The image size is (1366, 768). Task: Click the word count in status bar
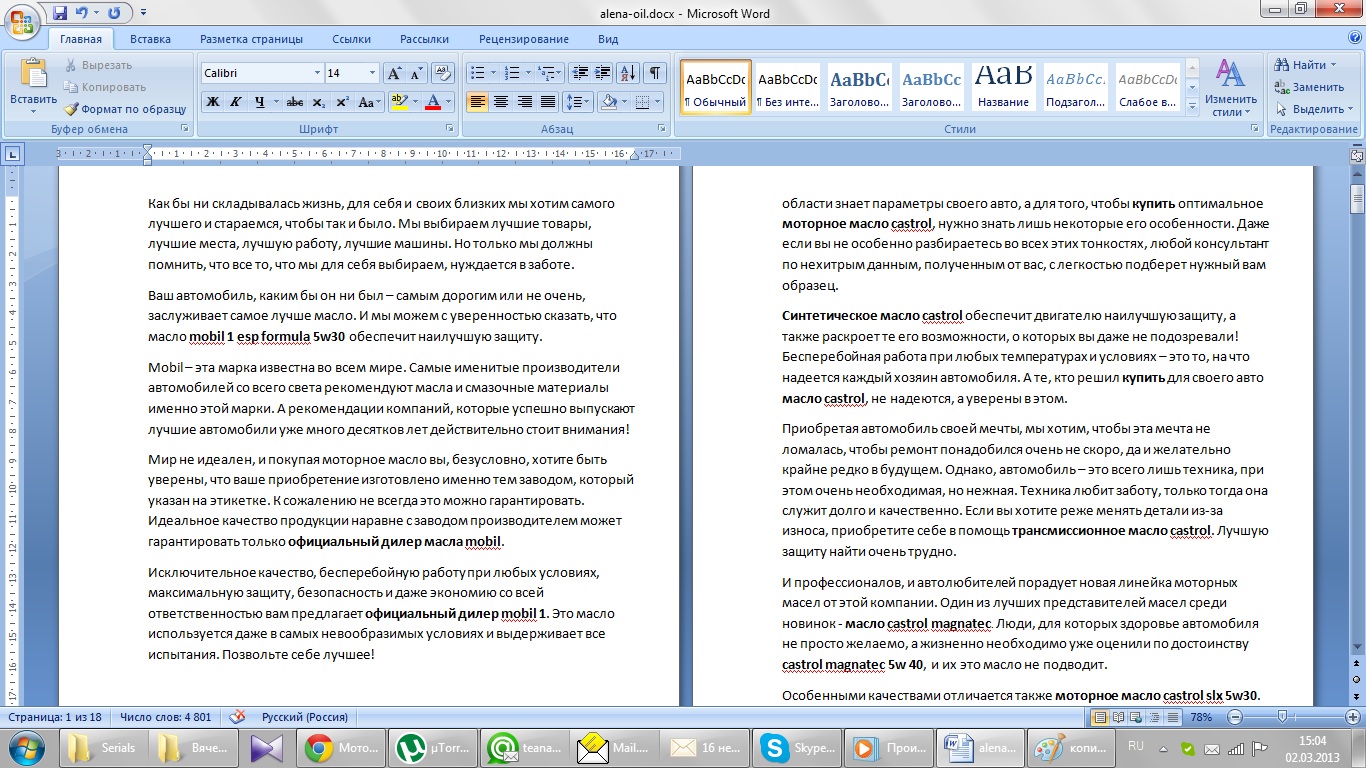pyautogui.click(x=165, y=717)
